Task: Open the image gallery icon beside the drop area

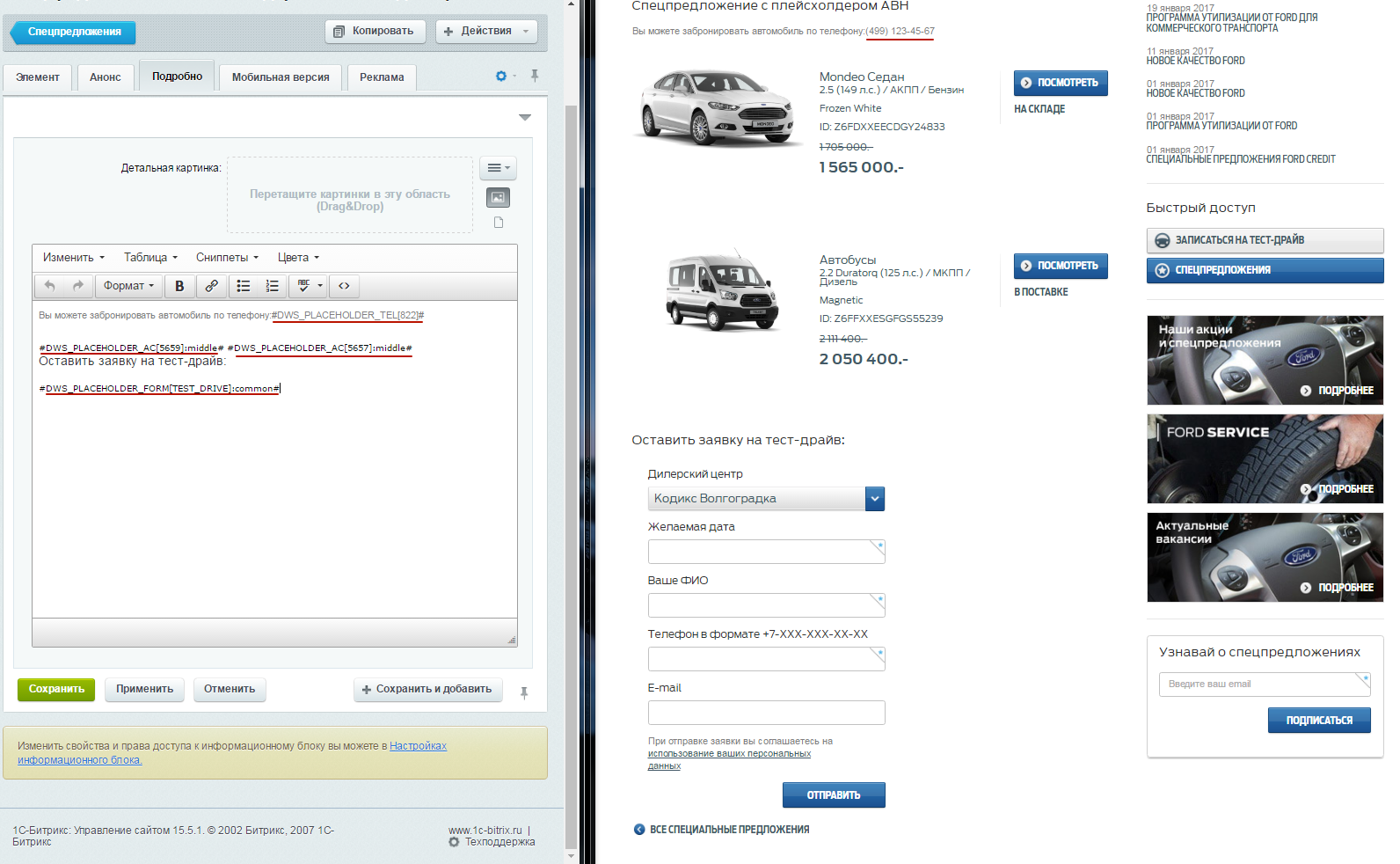Action: [x=498, y=197]
